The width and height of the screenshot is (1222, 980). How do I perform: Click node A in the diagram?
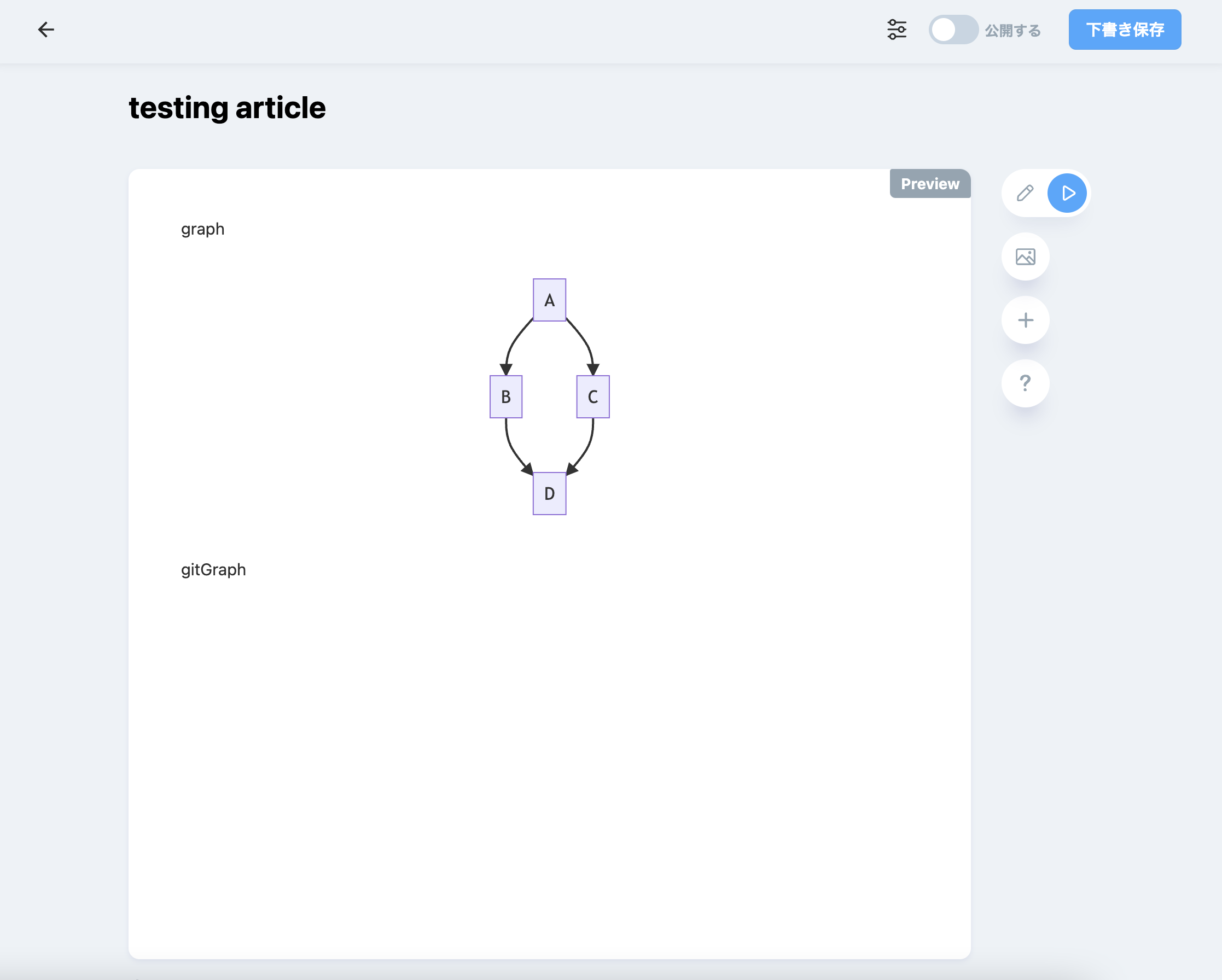click(x=549, y=300)
